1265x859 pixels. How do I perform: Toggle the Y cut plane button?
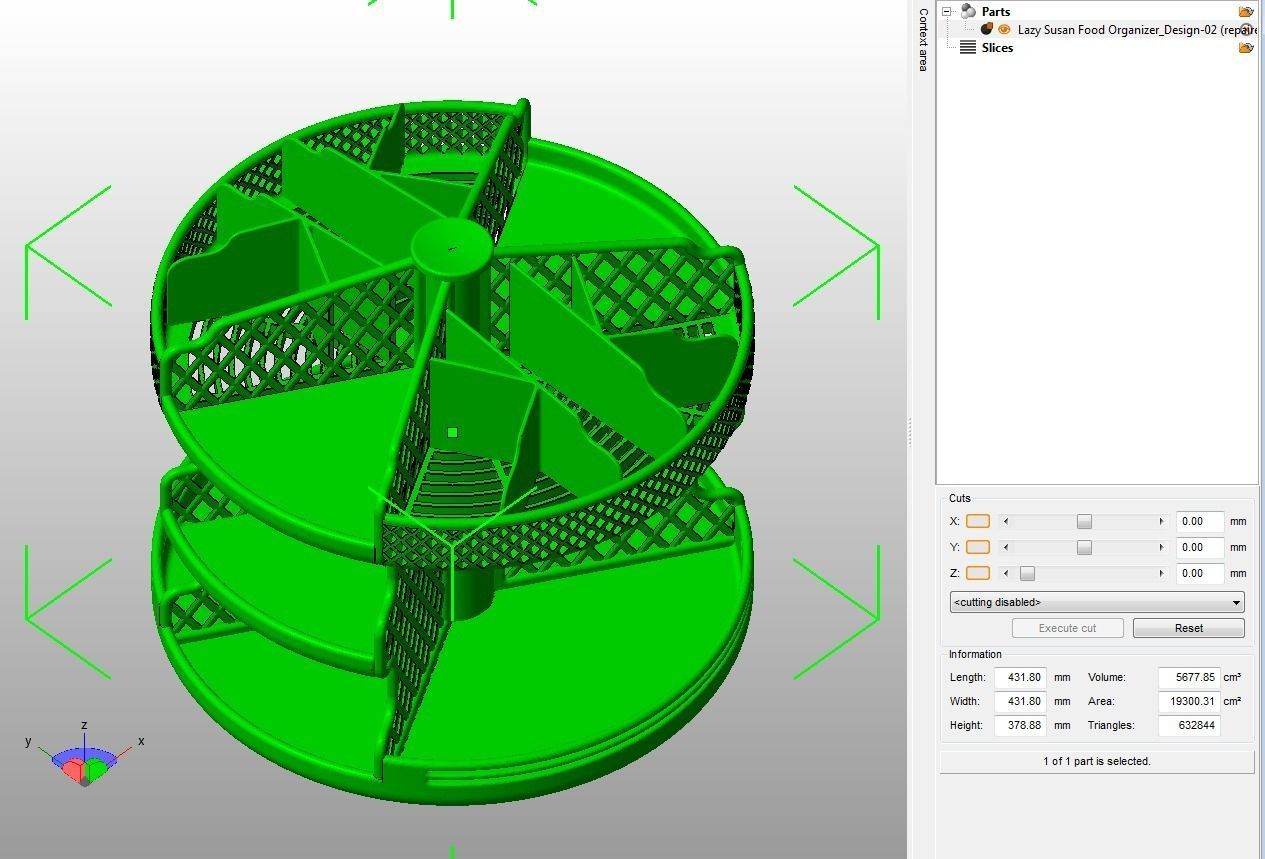(978, 547)
